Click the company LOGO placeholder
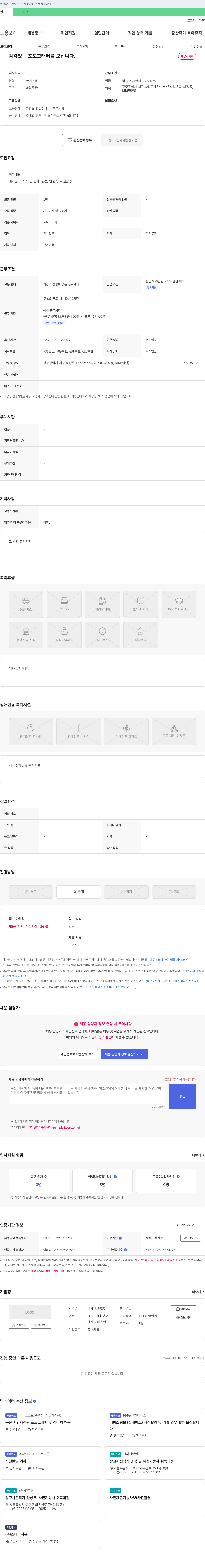 click(30, 1312)
